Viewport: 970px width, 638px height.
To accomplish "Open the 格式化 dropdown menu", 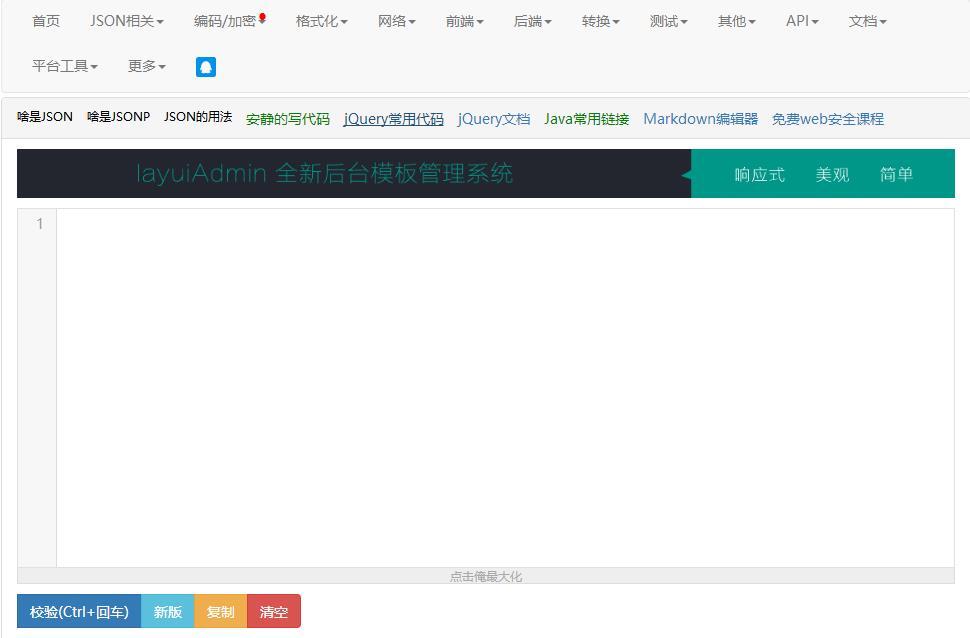I will pyautogui.click(x=321, y=21).
